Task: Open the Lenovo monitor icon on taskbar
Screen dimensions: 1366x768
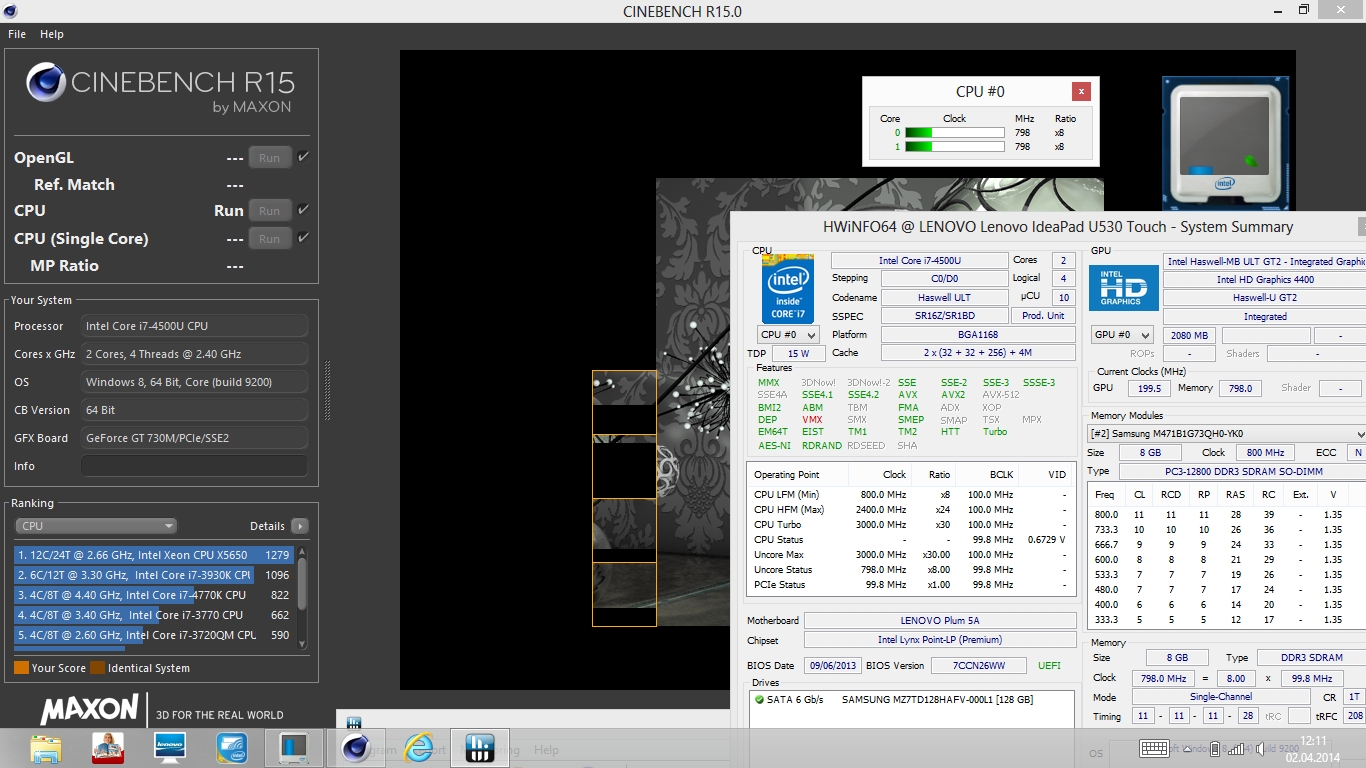Action: 170,747
